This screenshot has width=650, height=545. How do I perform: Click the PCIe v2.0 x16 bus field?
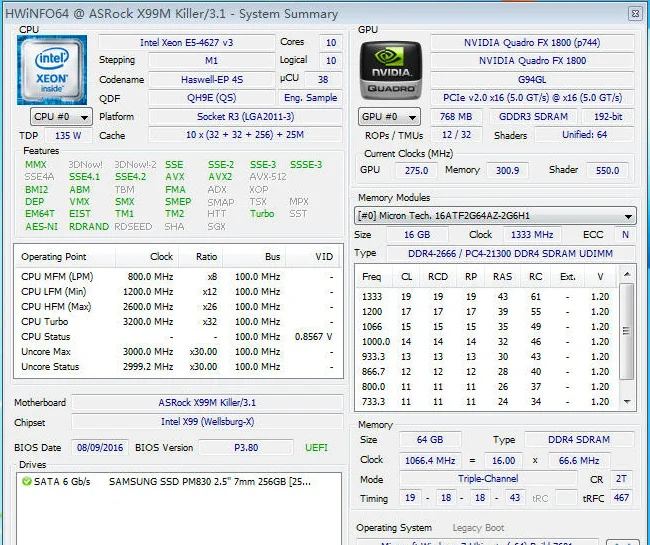pyautogui.click(x=532, y=98)
